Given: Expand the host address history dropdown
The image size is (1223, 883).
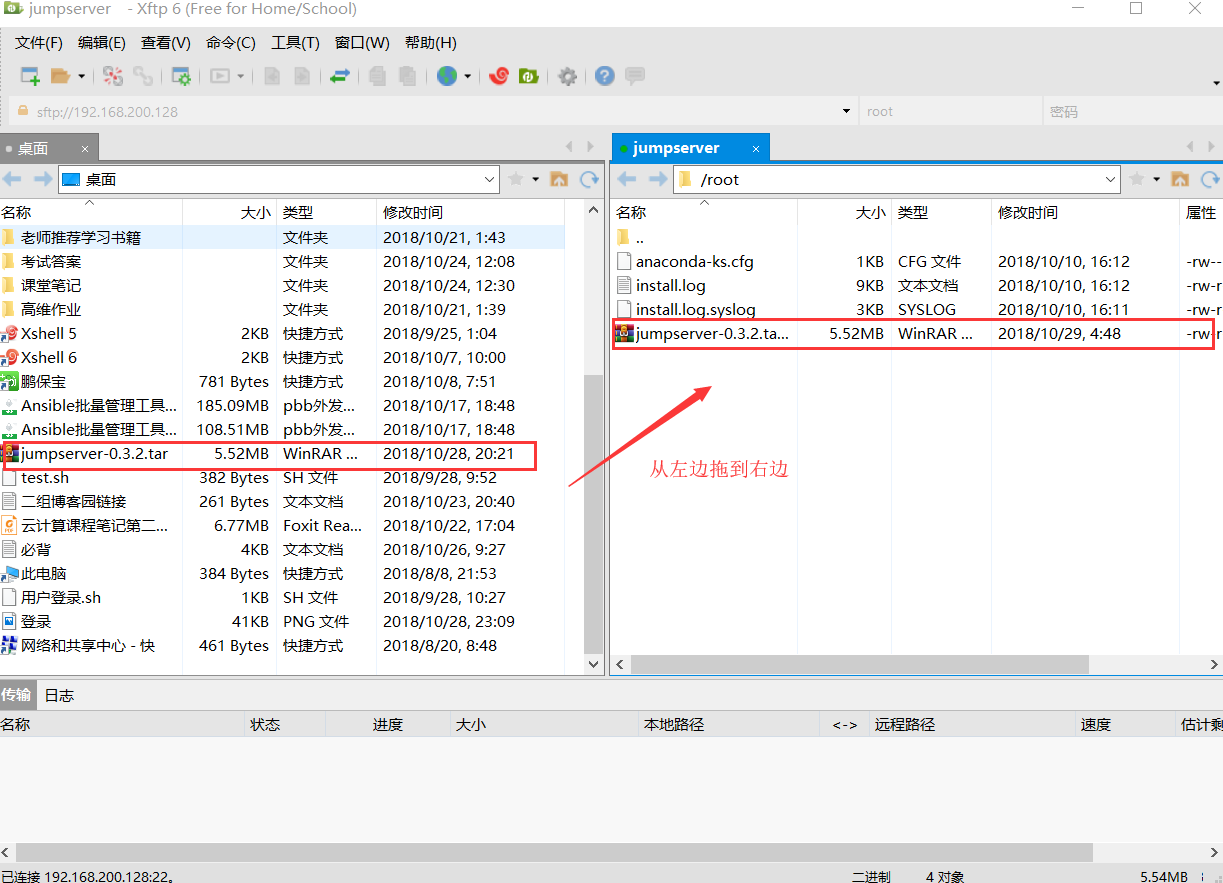Looking at the screenshot, I should coord(846,111).
